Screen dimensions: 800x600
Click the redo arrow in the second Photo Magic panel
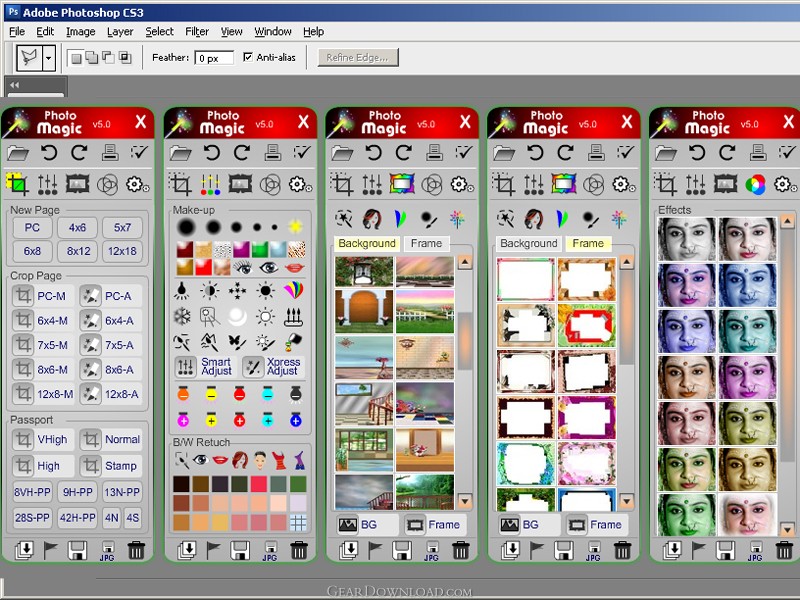(242, 153)
